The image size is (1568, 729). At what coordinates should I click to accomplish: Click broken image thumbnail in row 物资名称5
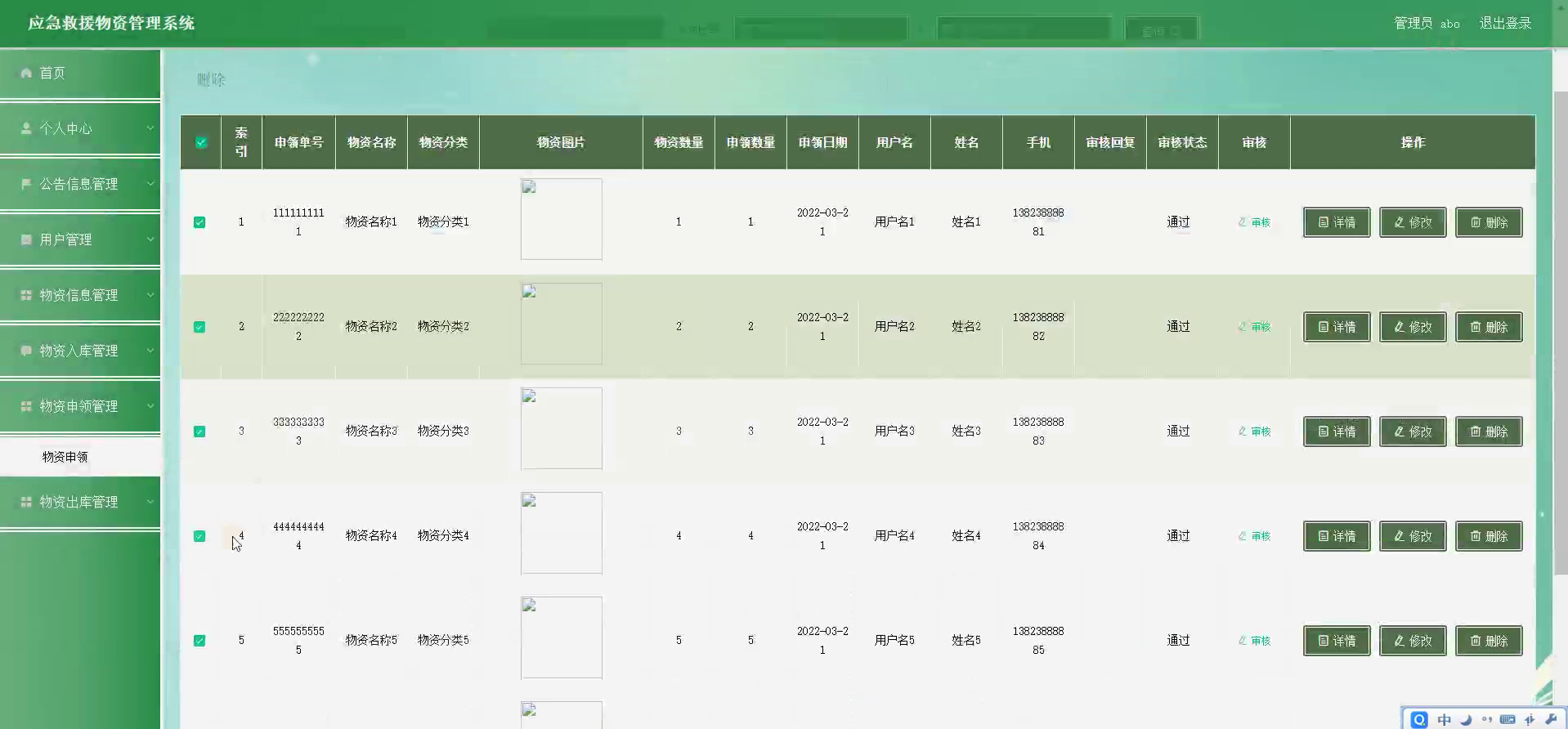click(562, 637)
